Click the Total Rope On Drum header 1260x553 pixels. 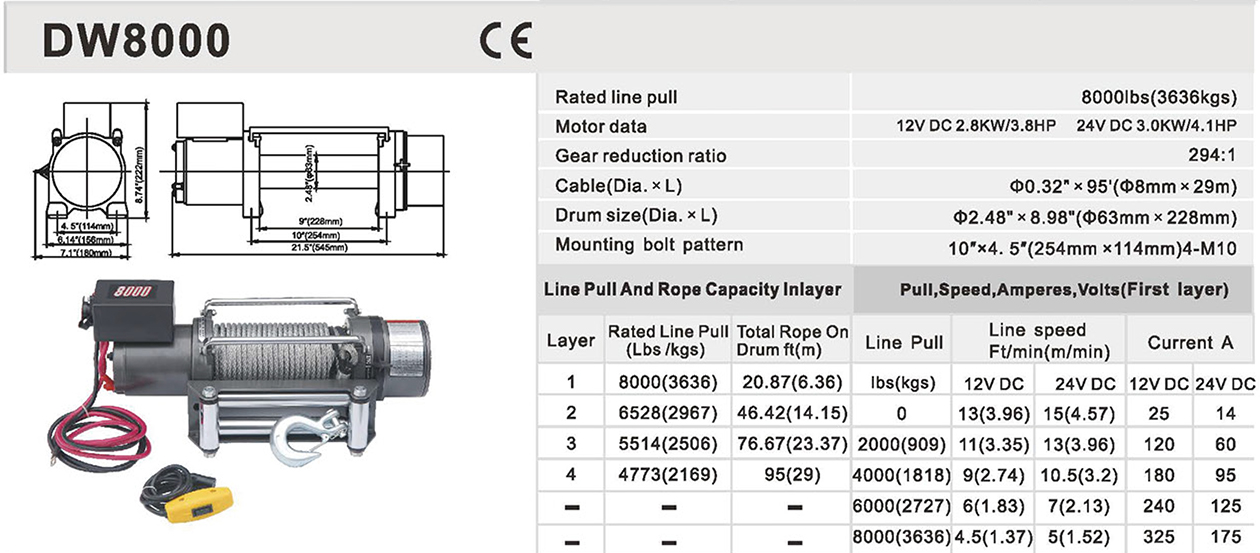(x=792, y=341)
